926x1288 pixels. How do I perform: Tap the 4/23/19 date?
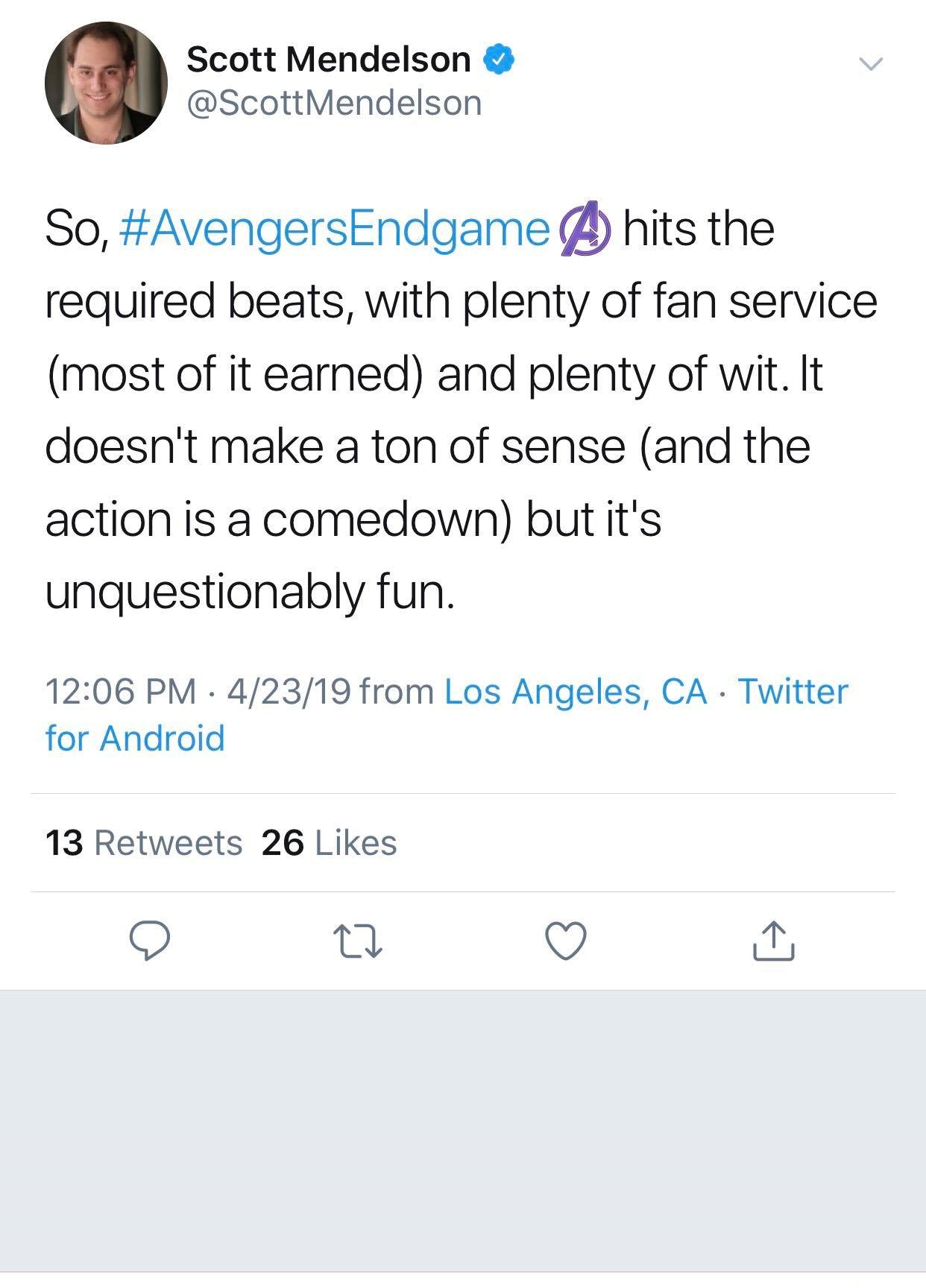[x=289, y=691]
